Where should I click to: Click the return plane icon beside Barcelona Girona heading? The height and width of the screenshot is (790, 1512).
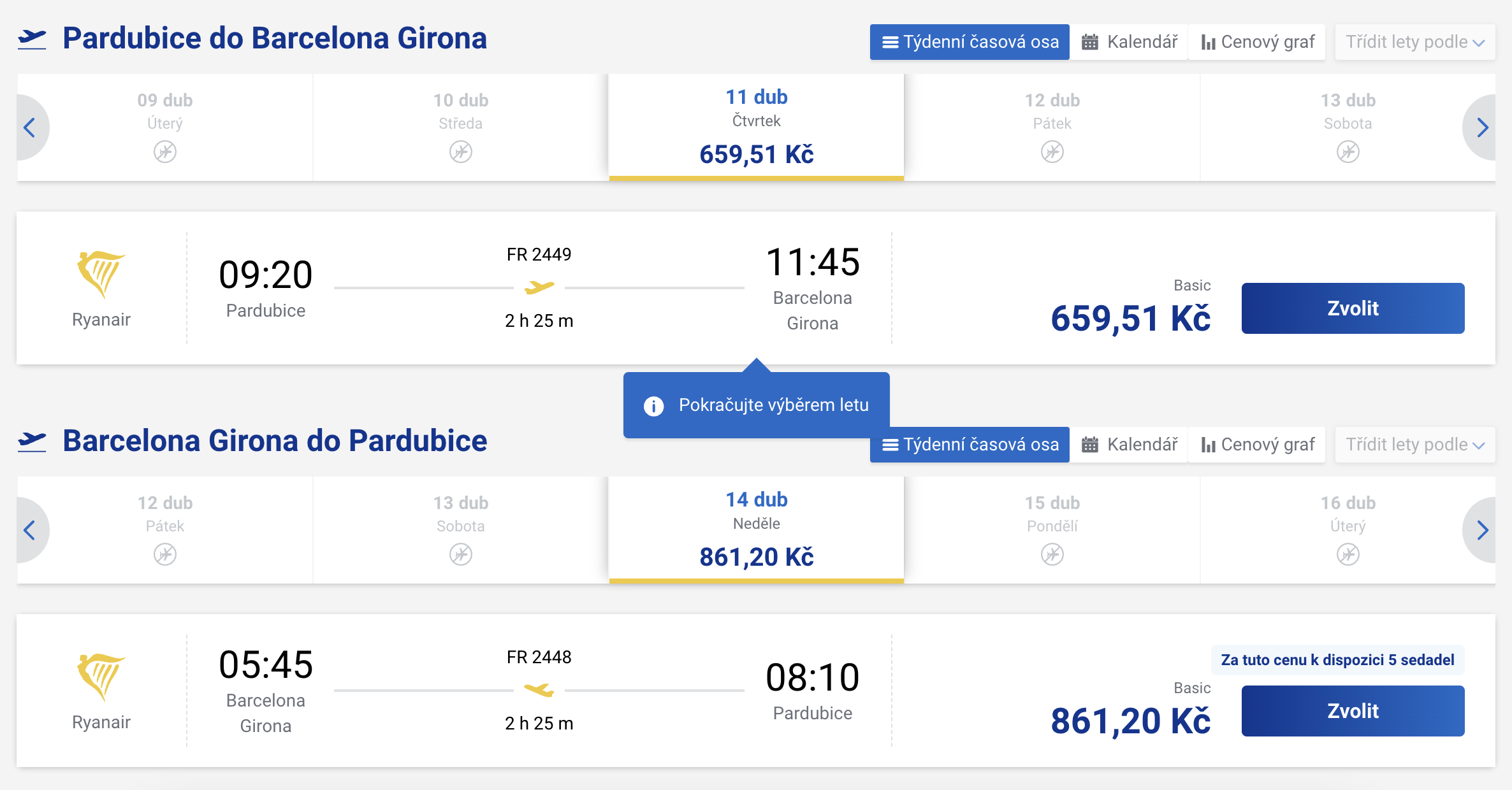(x=32, y=441)
